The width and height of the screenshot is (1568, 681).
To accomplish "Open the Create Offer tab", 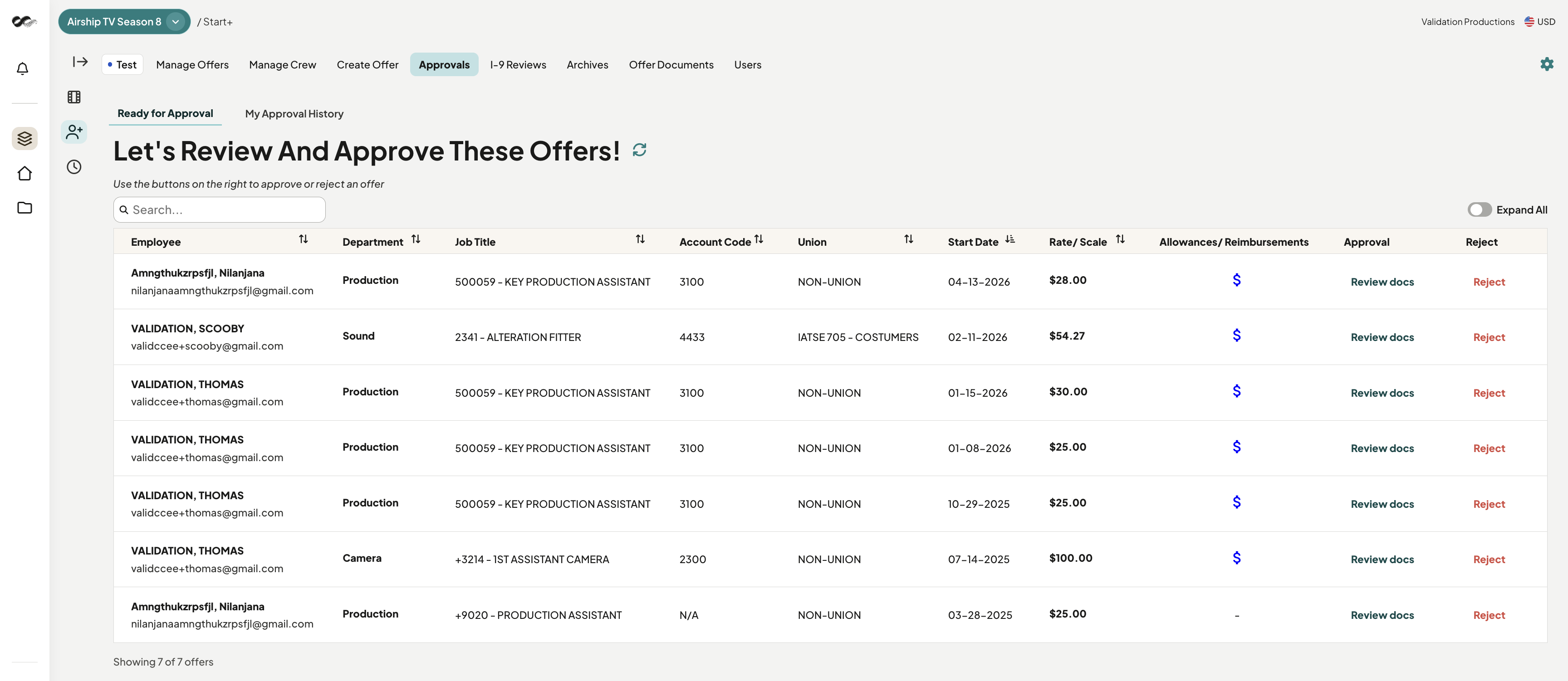I will point(367,64).
